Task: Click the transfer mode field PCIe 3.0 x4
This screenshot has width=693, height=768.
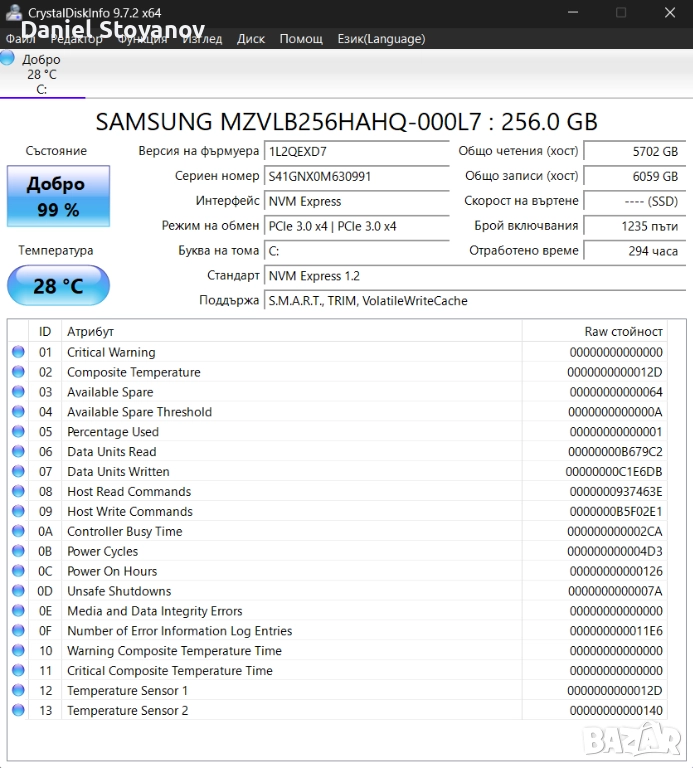Action: click(357, 226)
